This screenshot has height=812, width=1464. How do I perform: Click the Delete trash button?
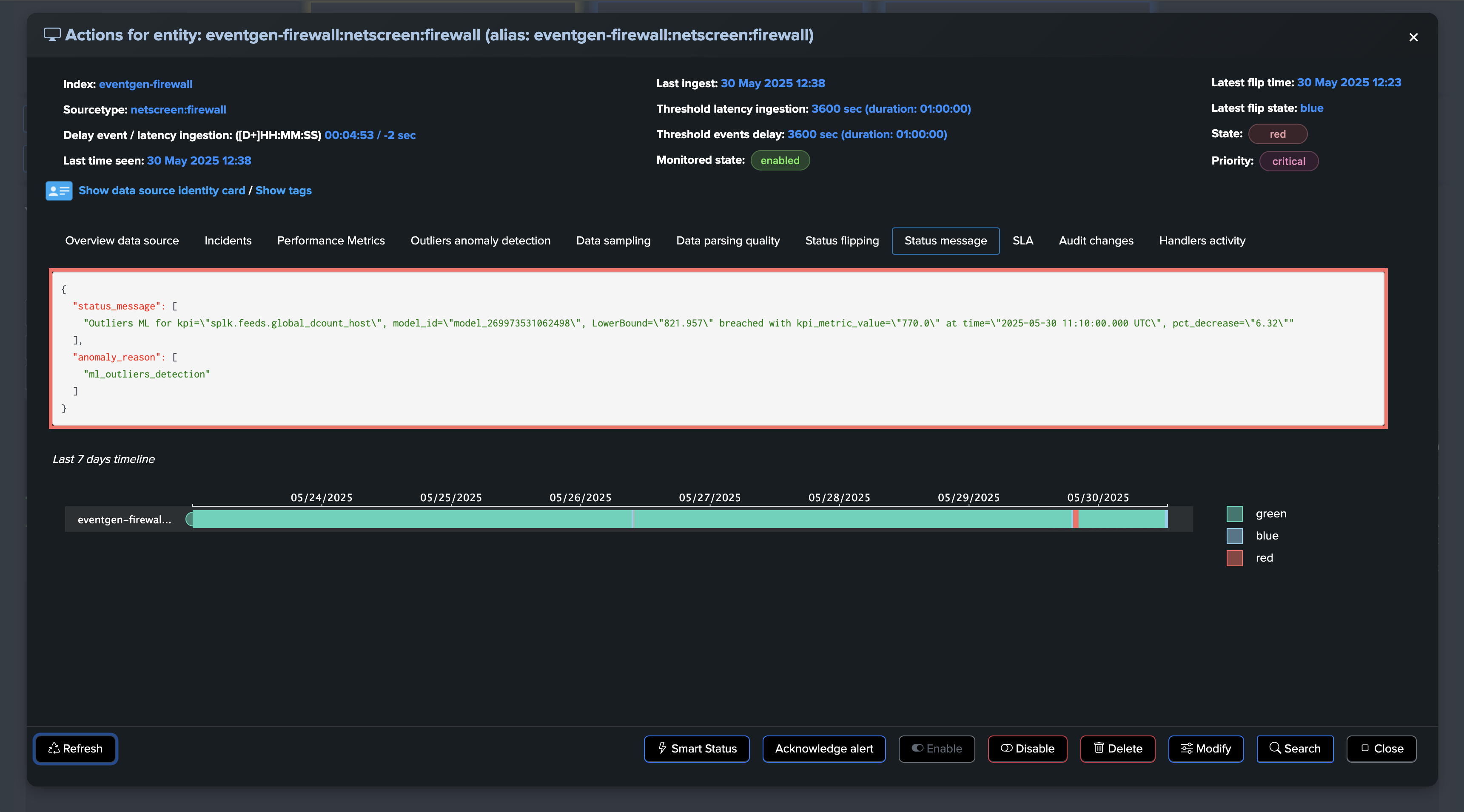1117,748
